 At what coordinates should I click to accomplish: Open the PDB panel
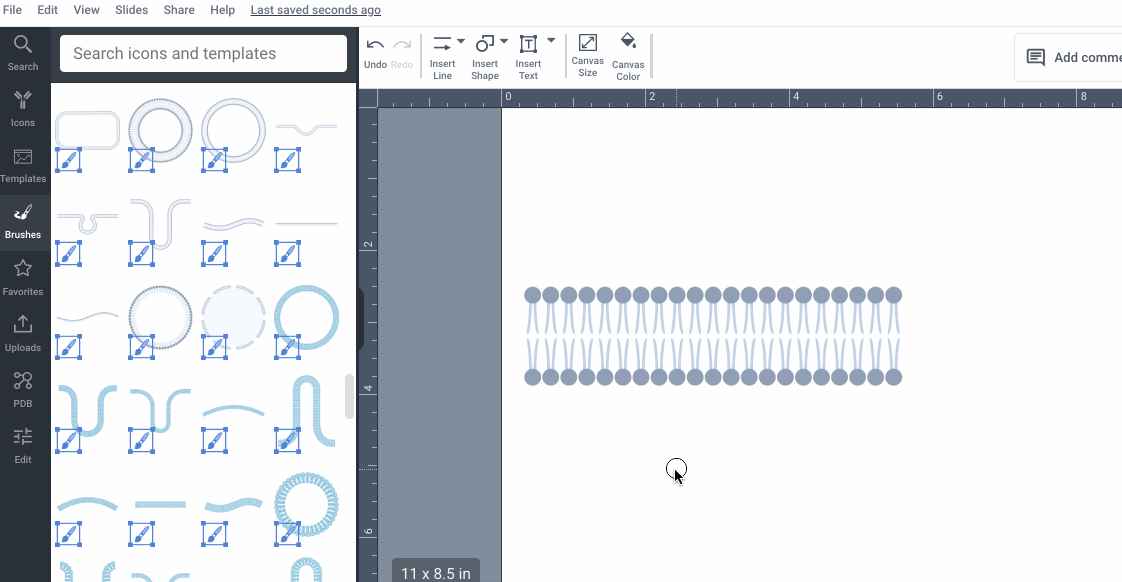[x=23, y=390]
